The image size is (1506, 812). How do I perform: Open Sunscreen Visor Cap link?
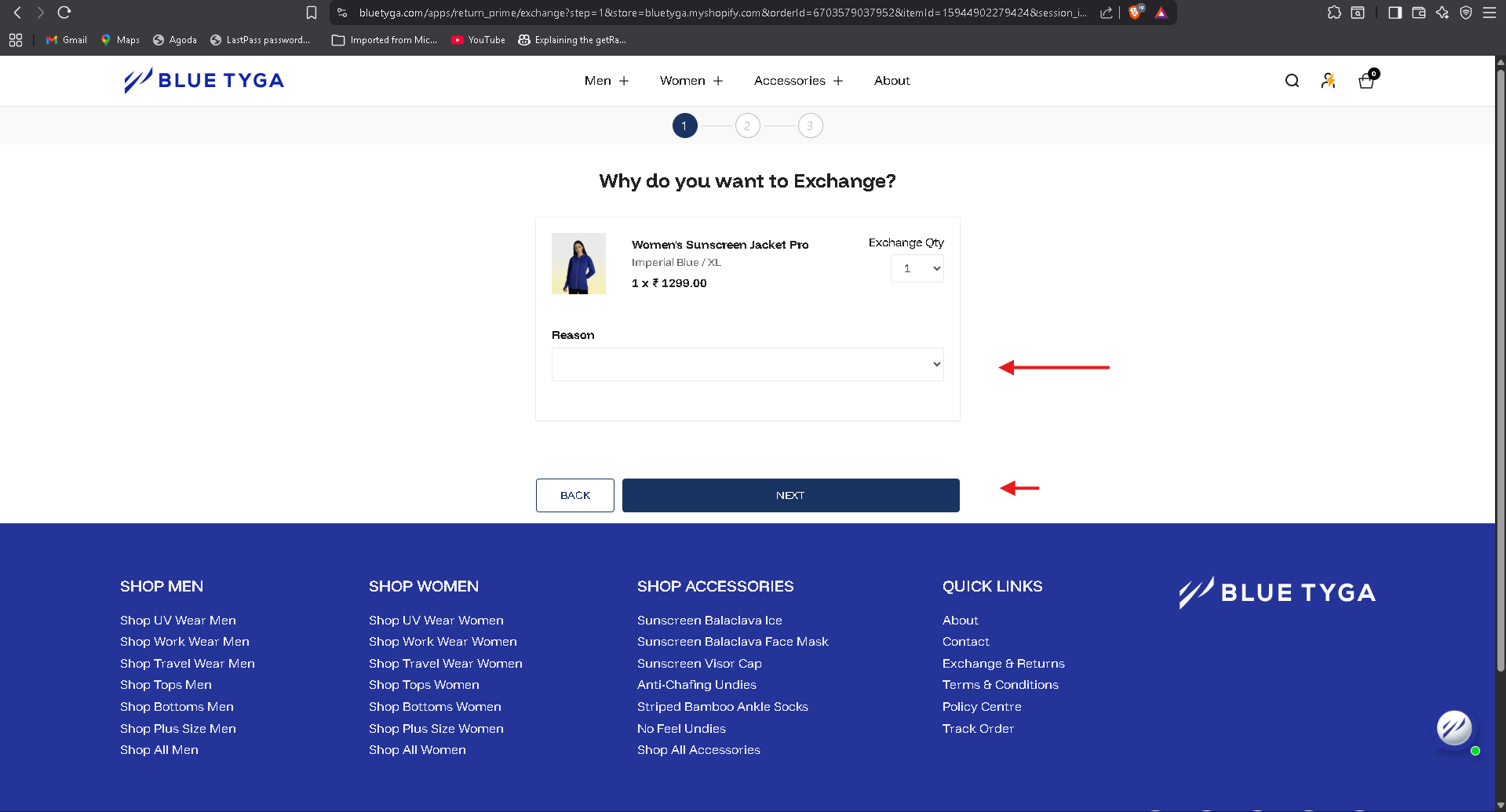point(699,664)
